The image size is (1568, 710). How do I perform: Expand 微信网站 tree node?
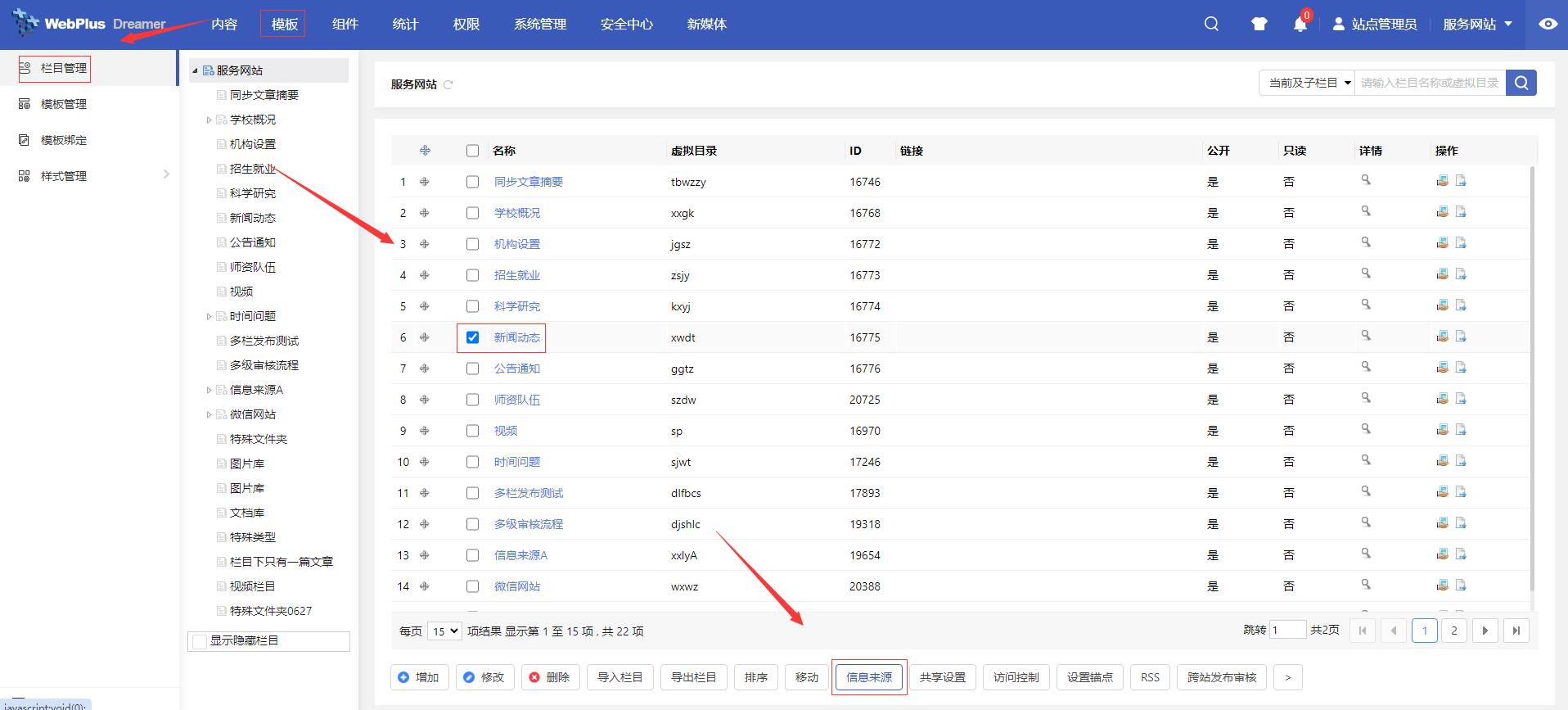[209, 414]
